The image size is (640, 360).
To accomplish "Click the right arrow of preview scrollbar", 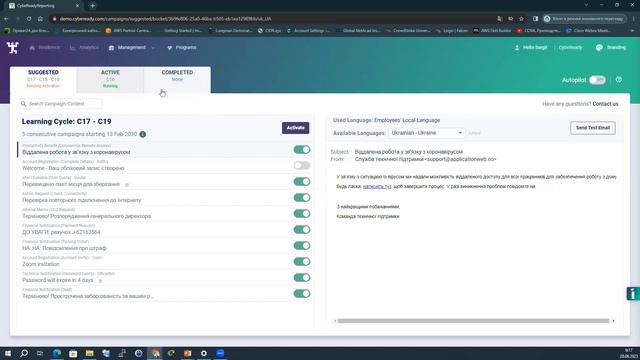I will pyautogui.click(x=613, y=321).
